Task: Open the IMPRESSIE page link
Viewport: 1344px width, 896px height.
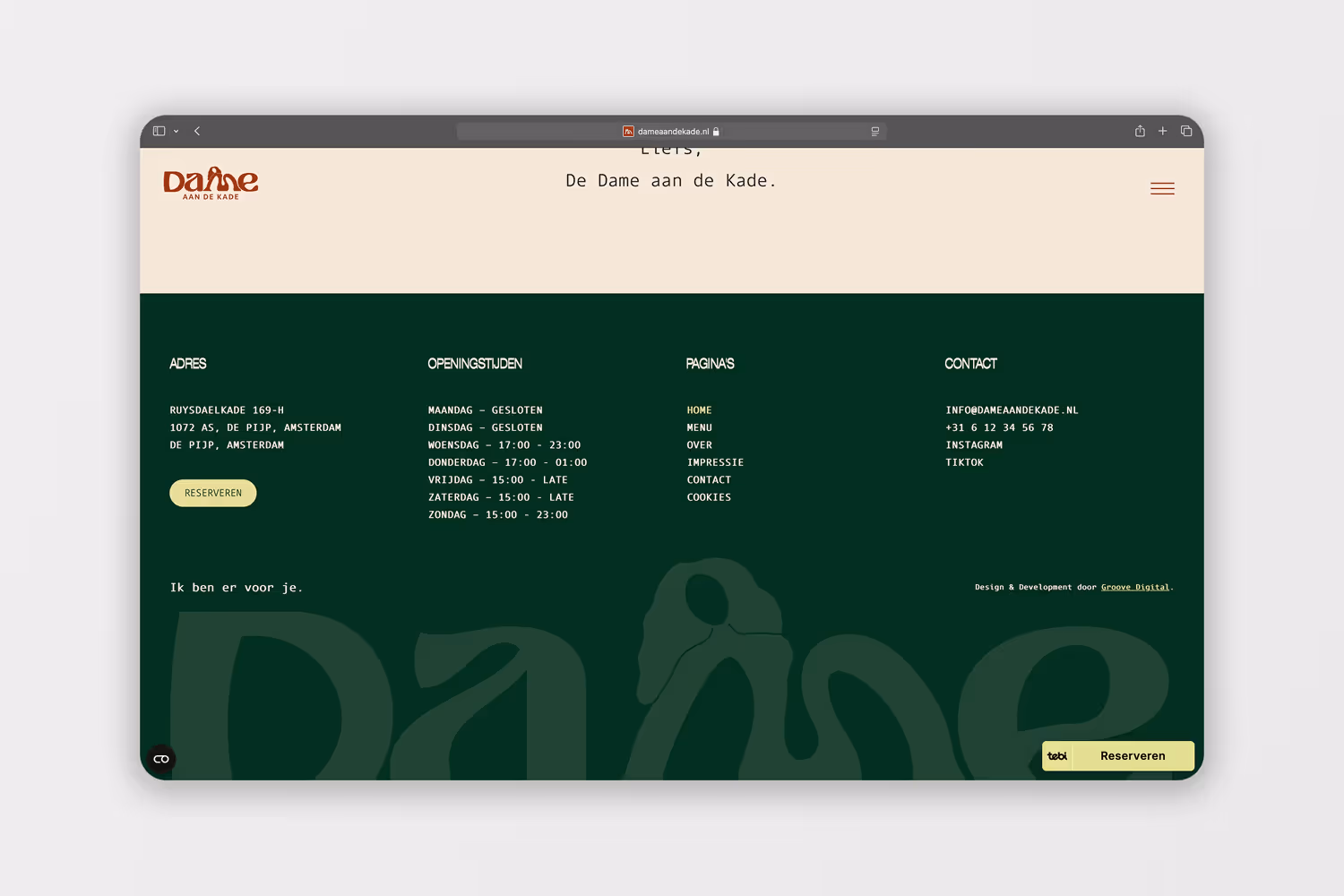Action: [x=715, y=462]
